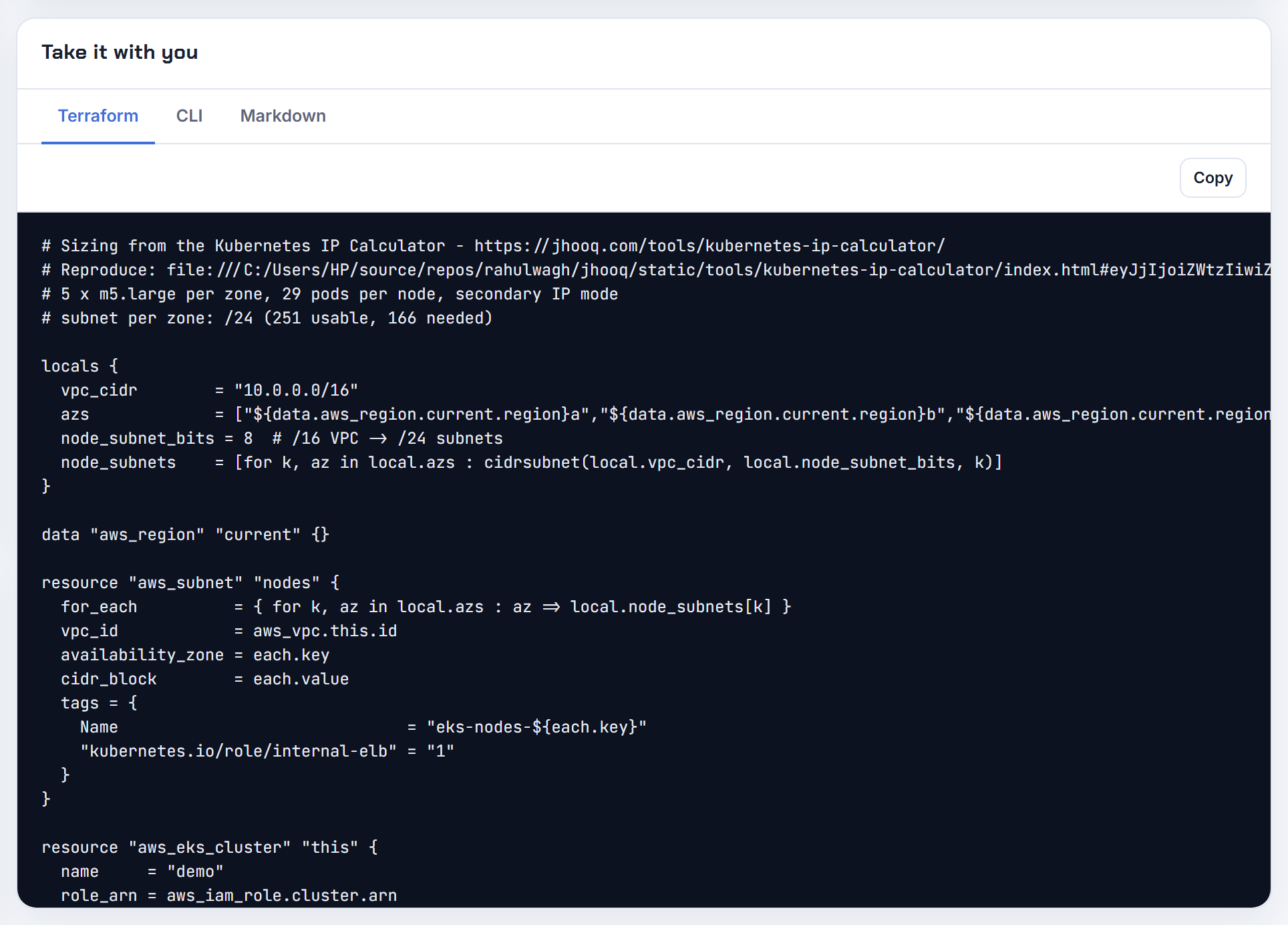Click the node_subnets cidrsubnet line
1288x925 pixels.
[532, 462]
